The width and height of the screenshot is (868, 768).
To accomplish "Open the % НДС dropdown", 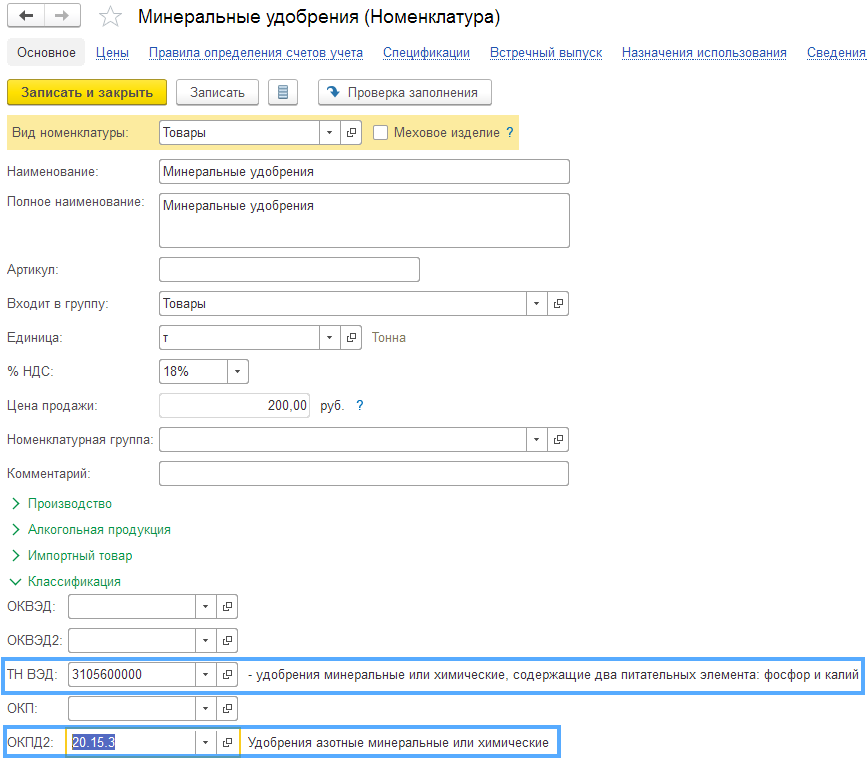I will pyautogui.click(x=238, y=372).
